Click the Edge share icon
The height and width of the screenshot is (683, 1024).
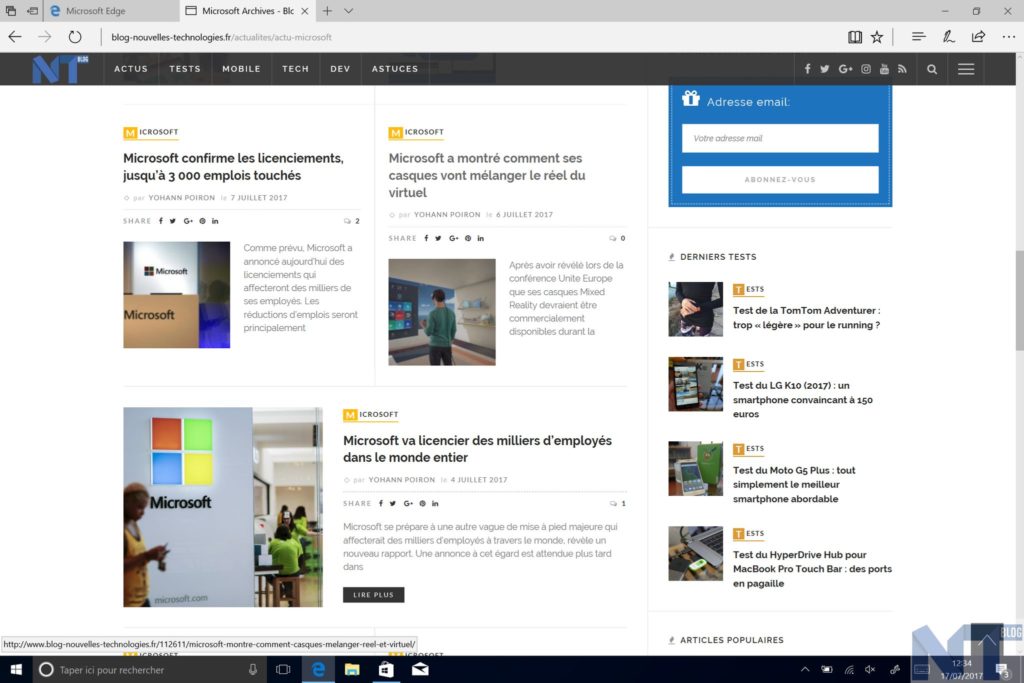point(978,37)
